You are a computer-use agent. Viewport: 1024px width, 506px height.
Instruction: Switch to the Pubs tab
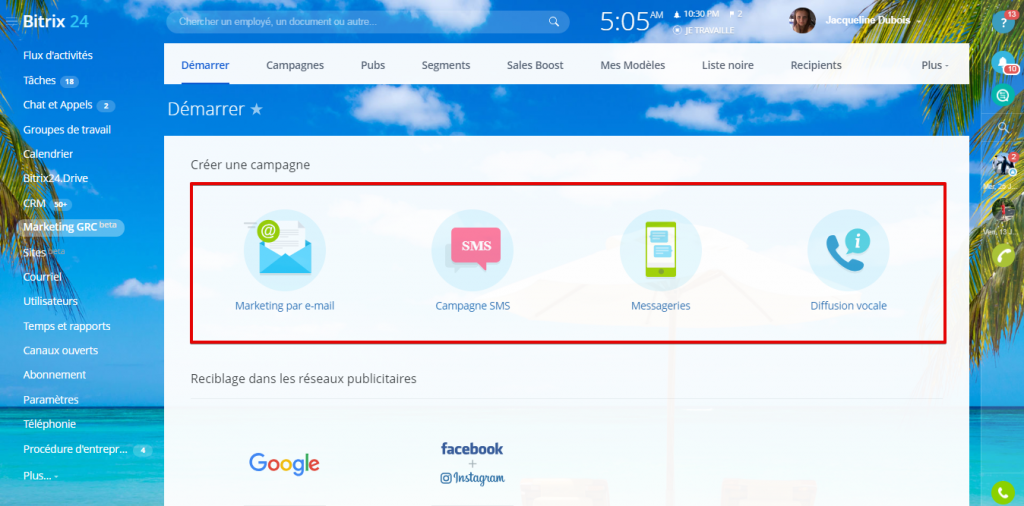pyautogui.click(x=373, y=65)
